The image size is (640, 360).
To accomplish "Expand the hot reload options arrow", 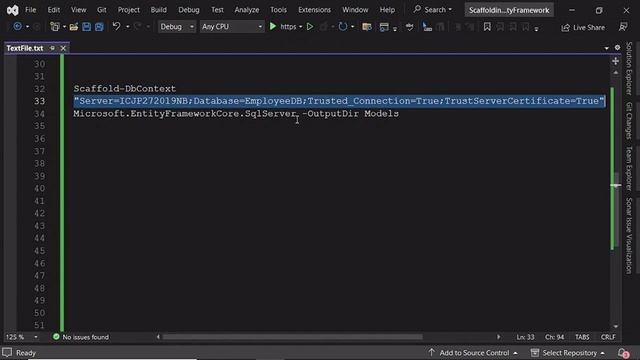I will tap(353, 27).
